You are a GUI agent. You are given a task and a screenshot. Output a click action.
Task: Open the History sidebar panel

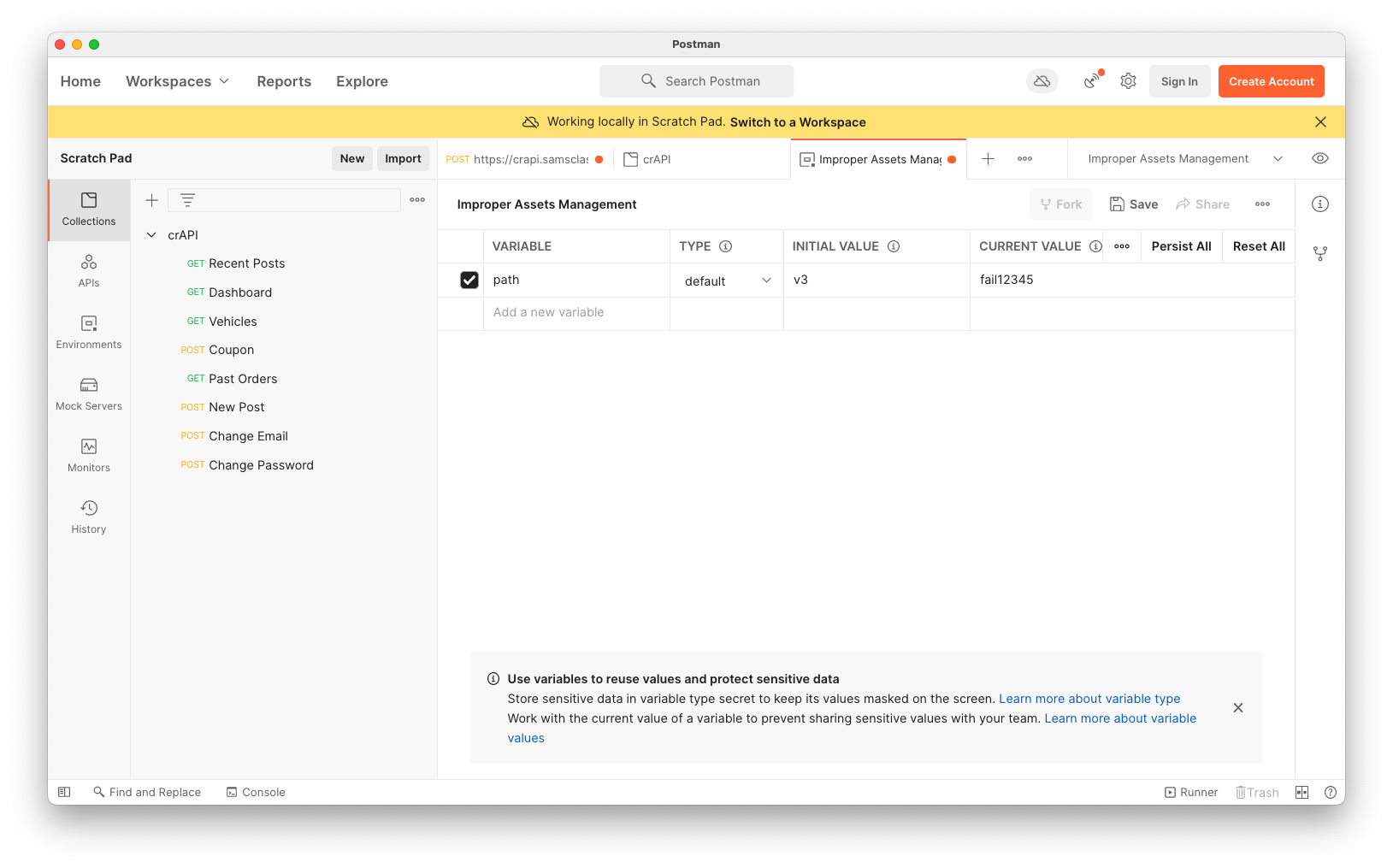point(89,517)
